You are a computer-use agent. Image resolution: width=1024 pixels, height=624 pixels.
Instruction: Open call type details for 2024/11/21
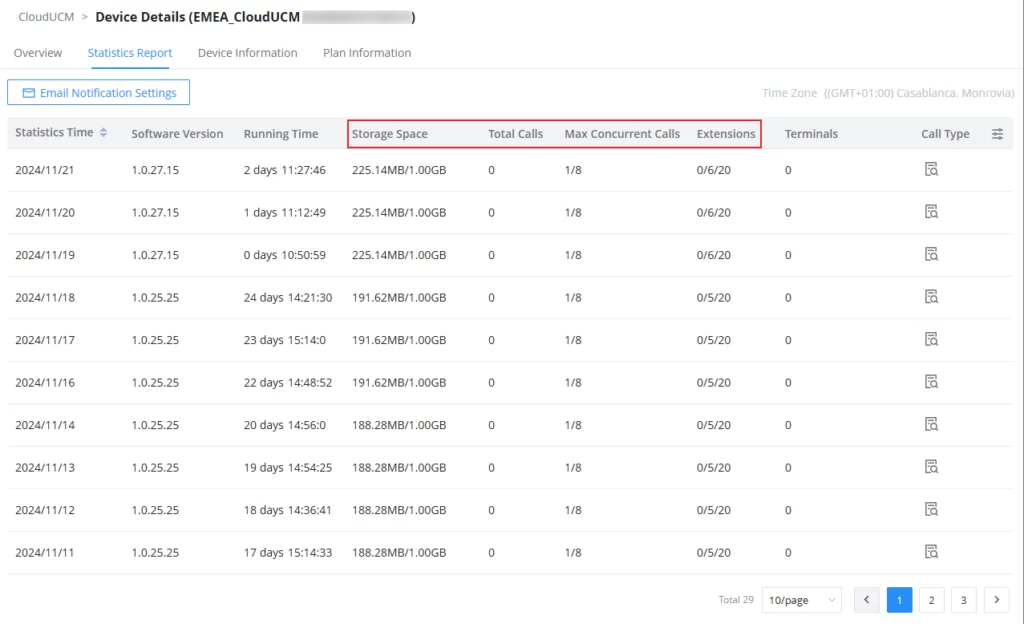[931, 170]
